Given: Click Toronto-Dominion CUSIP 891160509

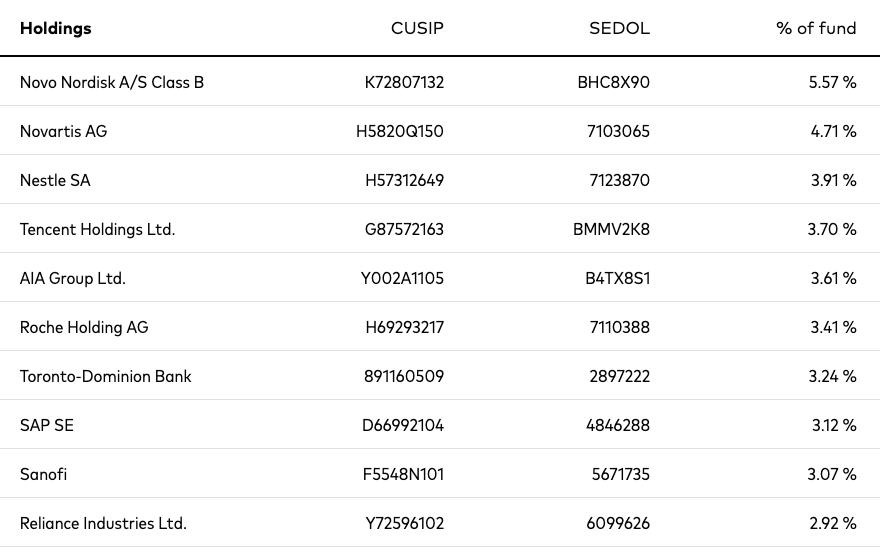Looking at the screenshot, I should [404, 376].
